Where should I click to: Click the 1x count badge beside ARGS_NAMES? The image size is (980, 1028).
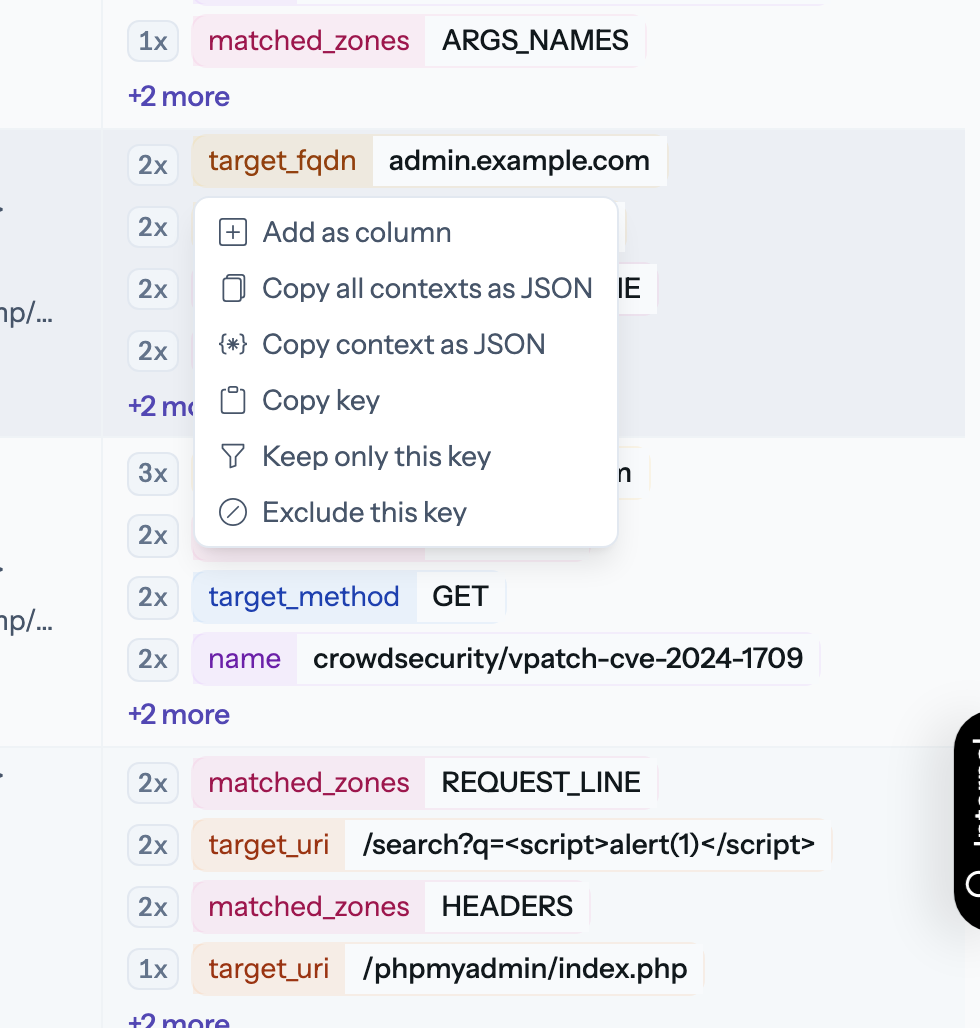(153, 41)
